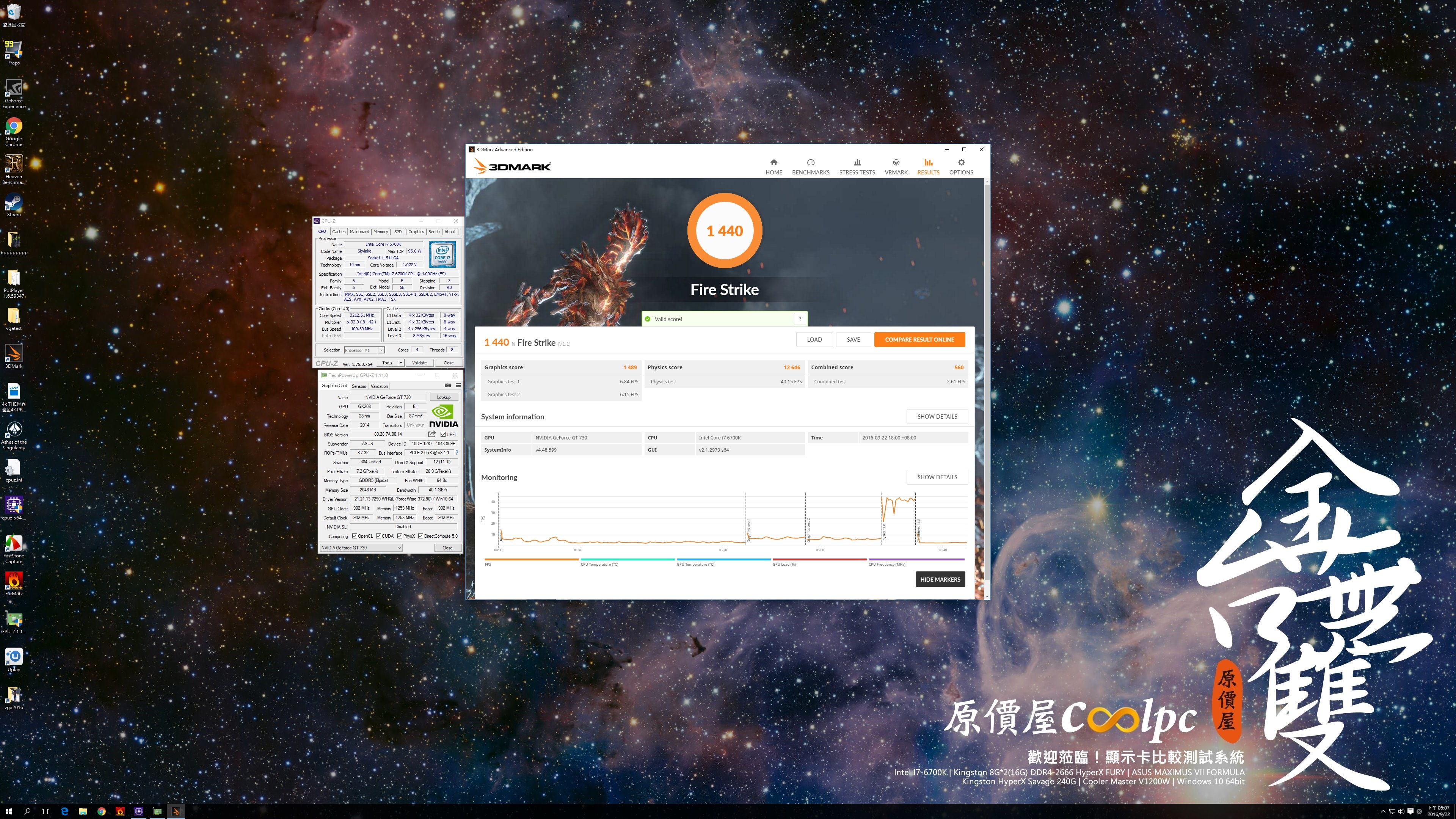Open GeForce Experience desktop shortcut
The height and width of the screenshot is (819, 1456).
pos(14,93)
